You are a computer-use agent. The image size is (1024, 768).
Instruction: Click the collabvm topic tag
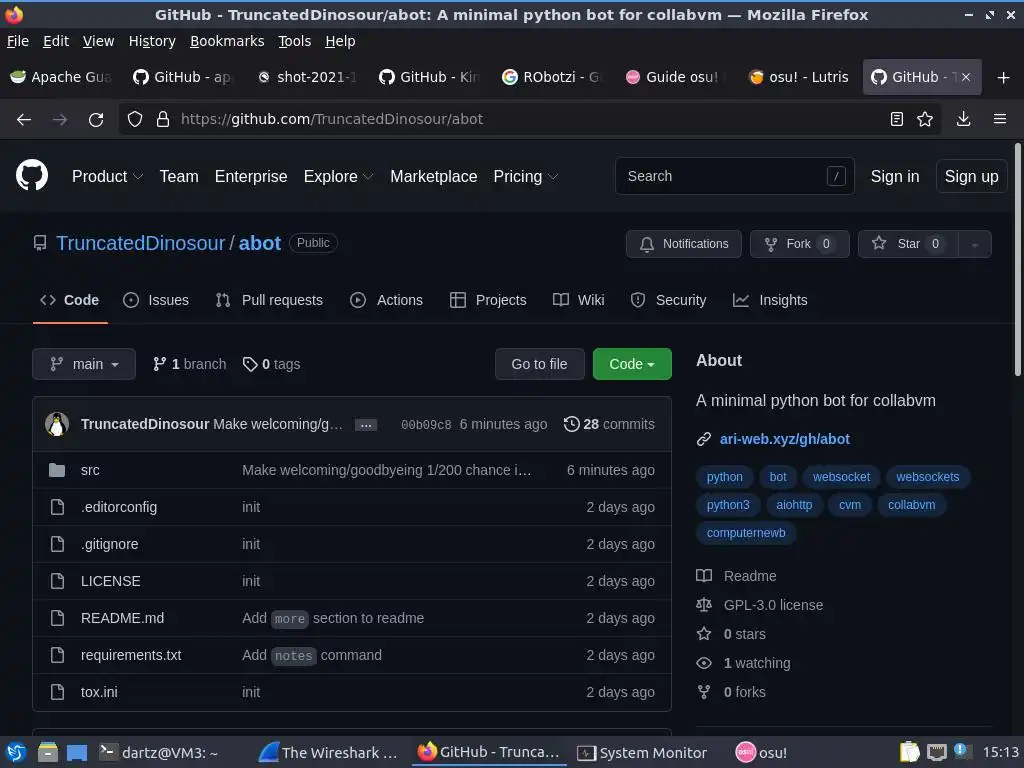click(x=911, y=505)
